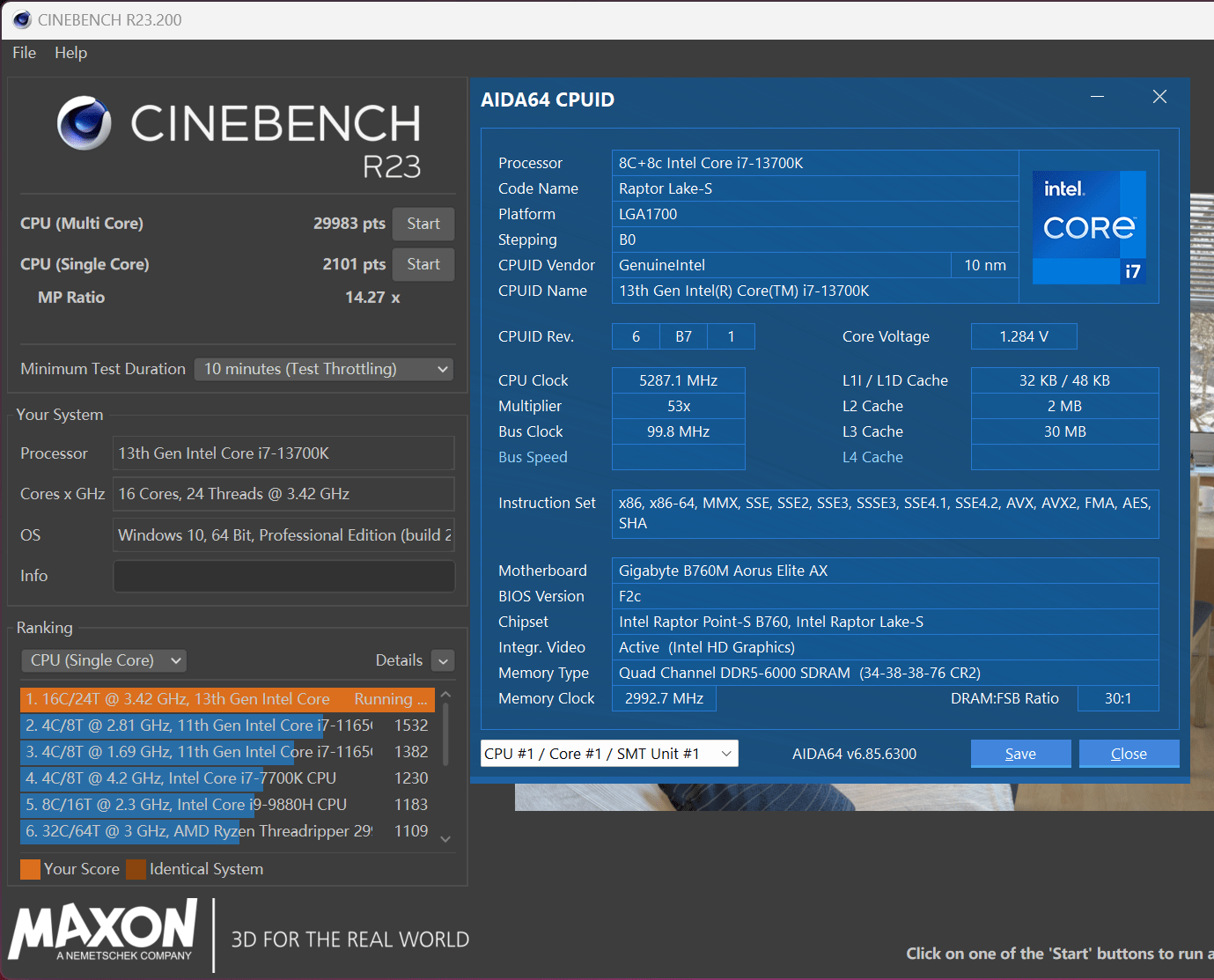This screenshot has width=1214, height=980.
Task: Click the Cinebench logo sphere icon
Action: (85, 123)
